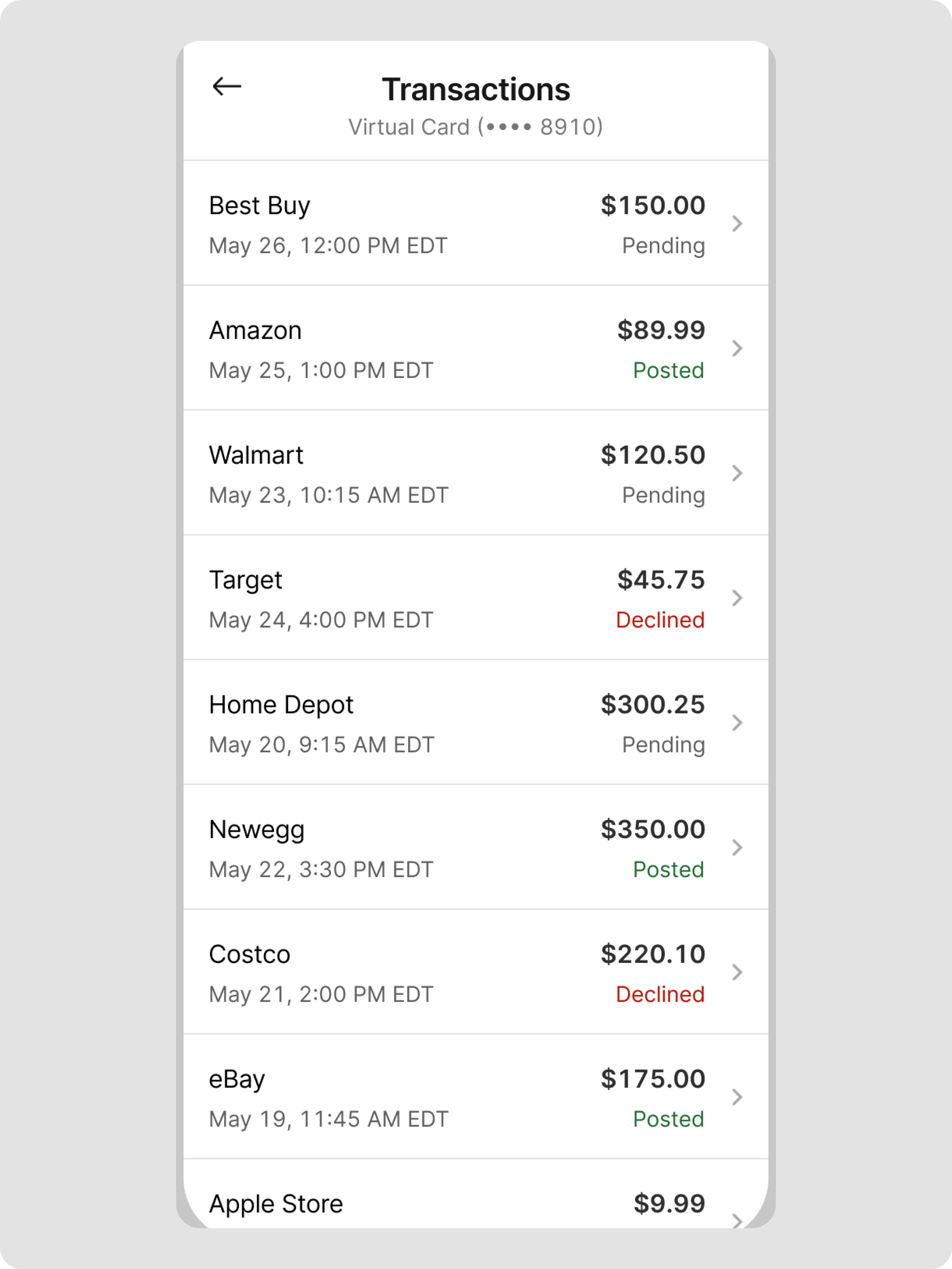The width and height of the screenshot is (952, 1269).
Task: Go back using the arrow icon
Action: click(227, 87)
